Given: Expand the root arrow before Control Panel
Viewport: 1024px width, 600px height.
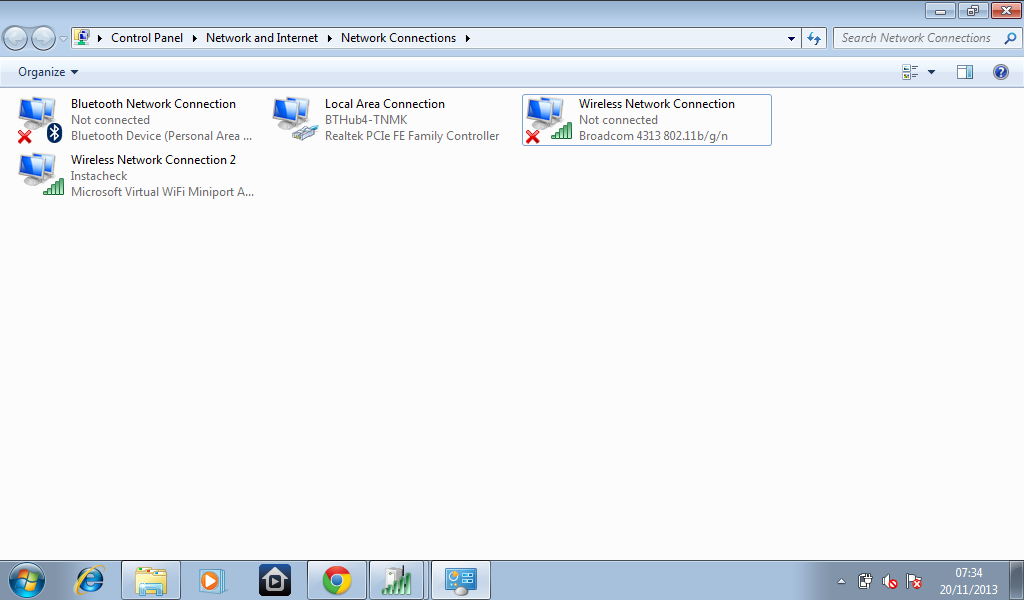Looking at the screenshot, I should [100, 39].
